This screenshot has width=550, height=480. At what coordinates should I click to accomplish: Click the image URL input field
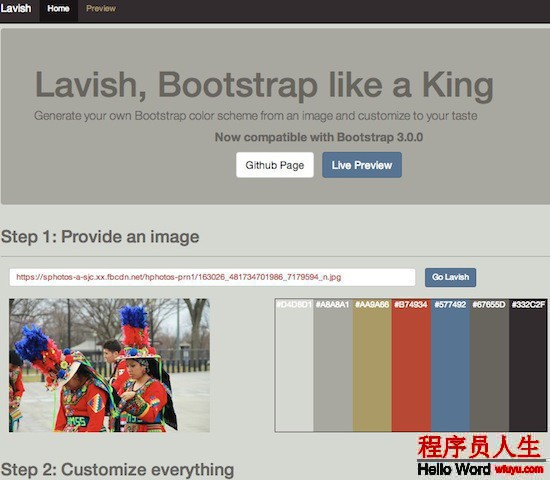pyautogui.click(x=212, y=277)
